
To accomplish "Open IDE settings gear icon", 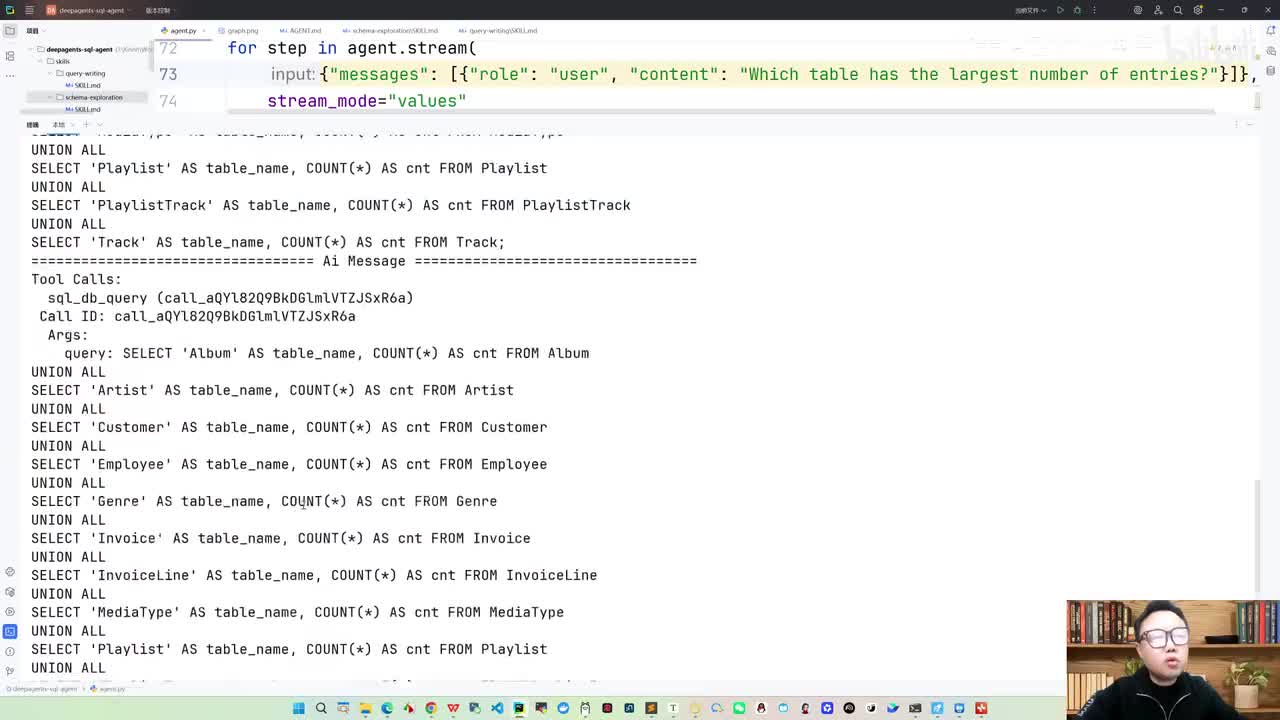I will (1198, 10).
